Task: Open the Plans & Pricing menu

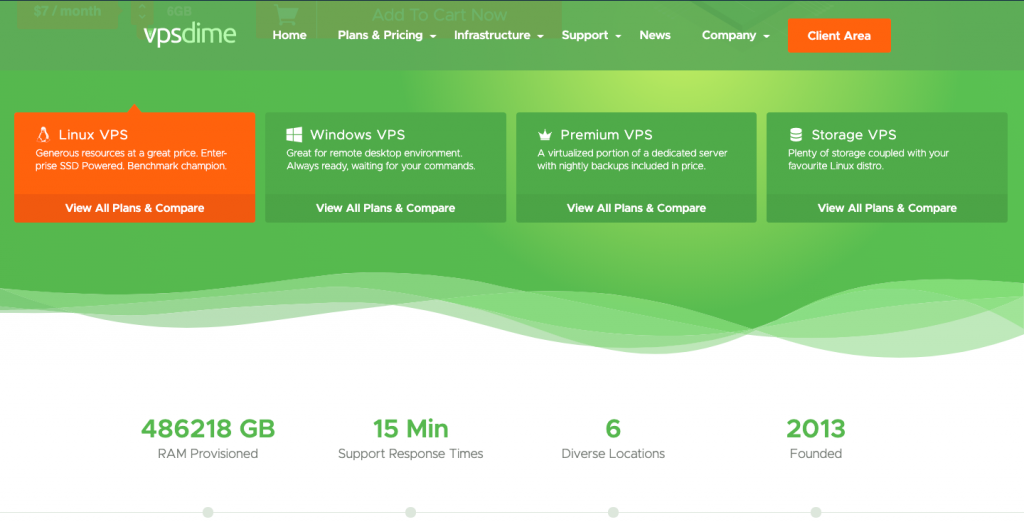Action: 380,35
